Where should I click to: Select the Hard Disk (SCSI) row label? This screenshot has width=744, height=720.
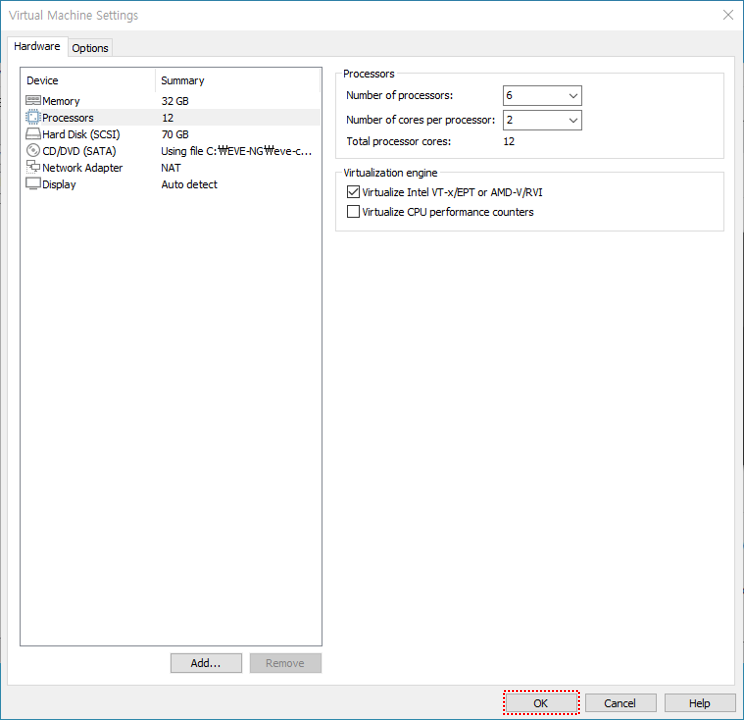point(81,134)
